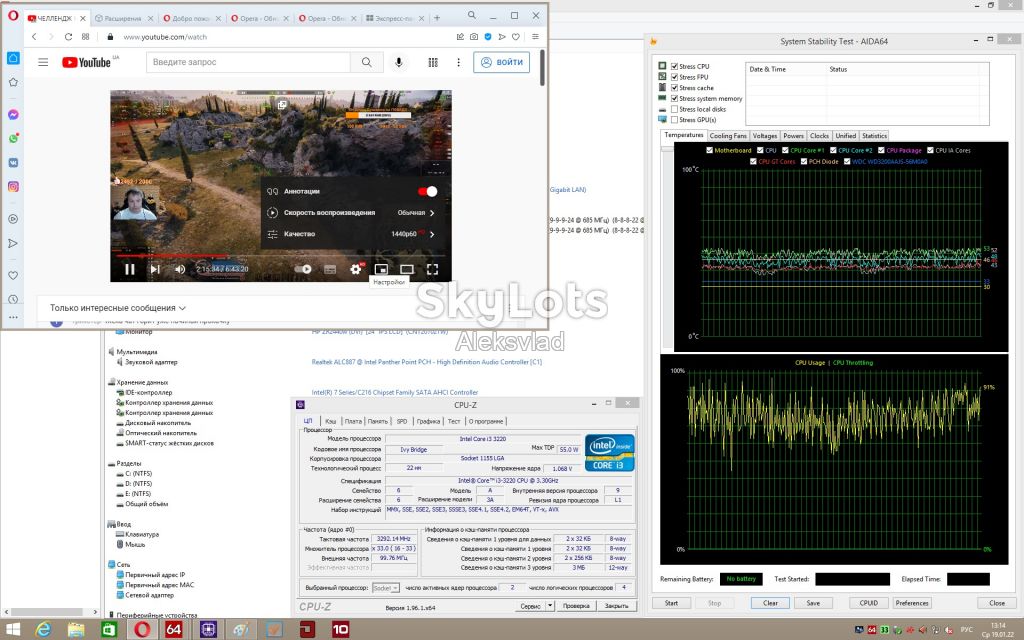The width and height of the screenshot is (1024, 640).
Task: Switch to the Память tab in CPU-Z
Action: [x=377, y=421]
